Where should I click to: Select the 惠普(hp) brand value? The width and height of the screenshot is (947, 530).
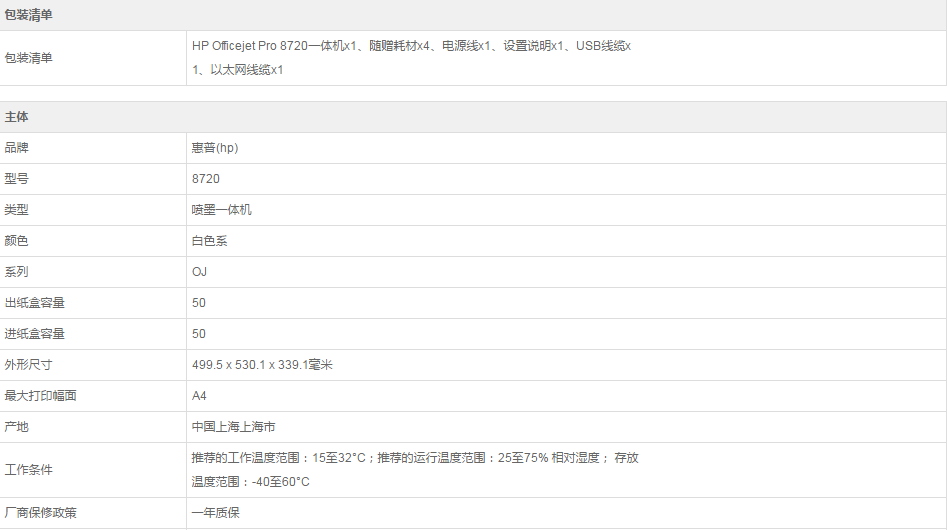tap(215, 148)
